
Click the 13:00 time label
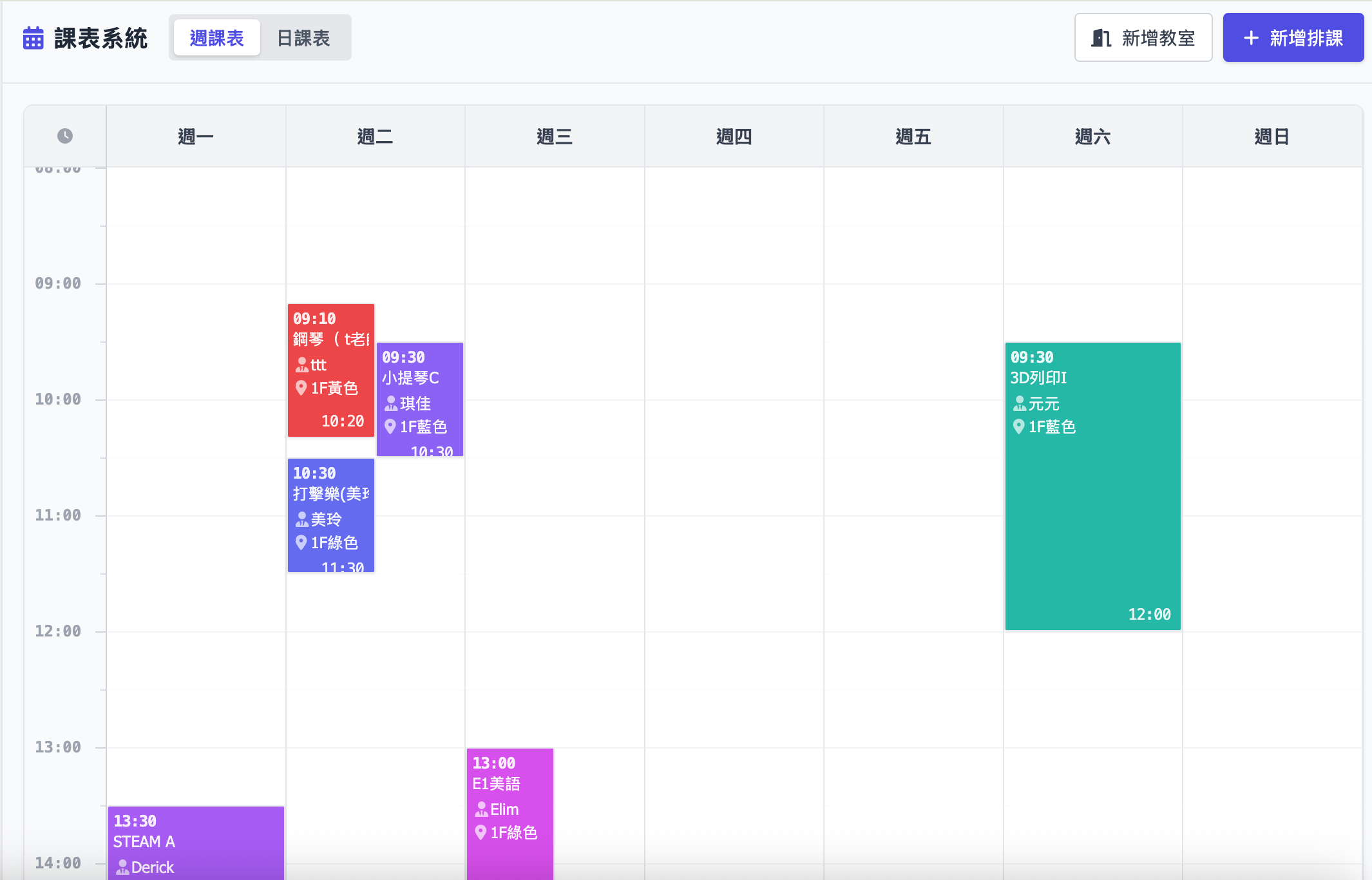tap(58, 747)
